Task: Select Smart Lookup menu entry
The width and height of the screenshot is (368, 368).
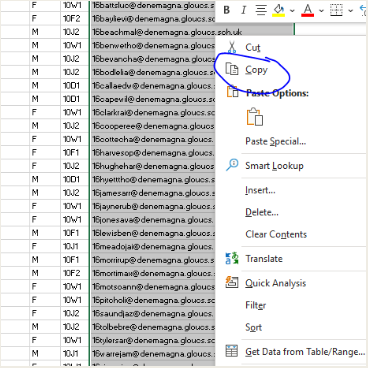Action: click(274, 166)
